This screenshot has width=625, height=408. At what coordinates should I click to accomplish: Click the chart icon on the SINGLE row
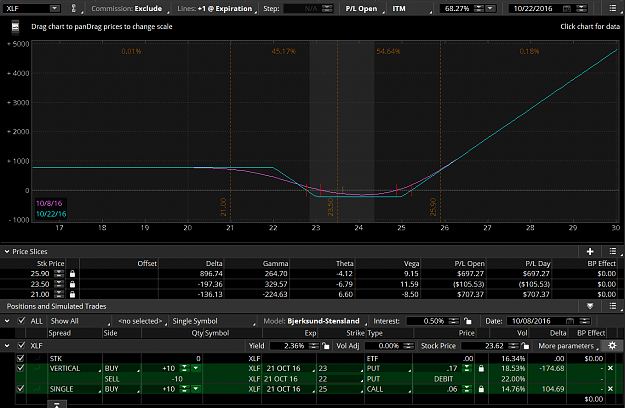(x=37, y=389)
